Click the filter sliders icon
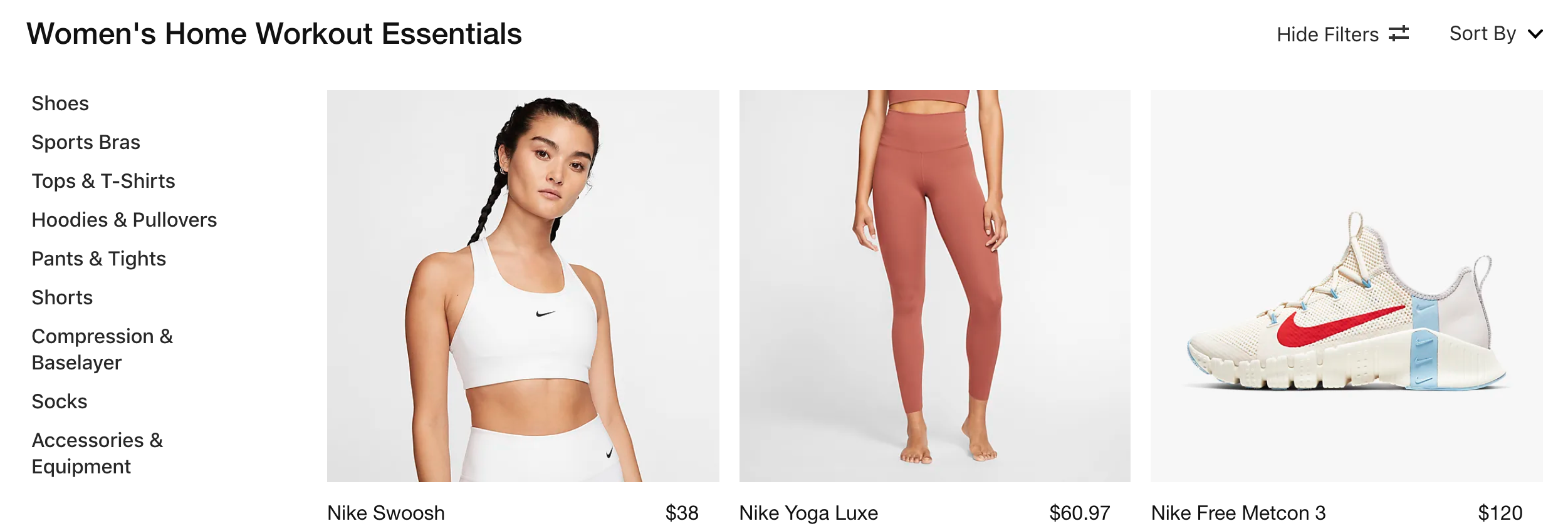This screenshot has width=1568, height=531. click(x=1398, y=34)
